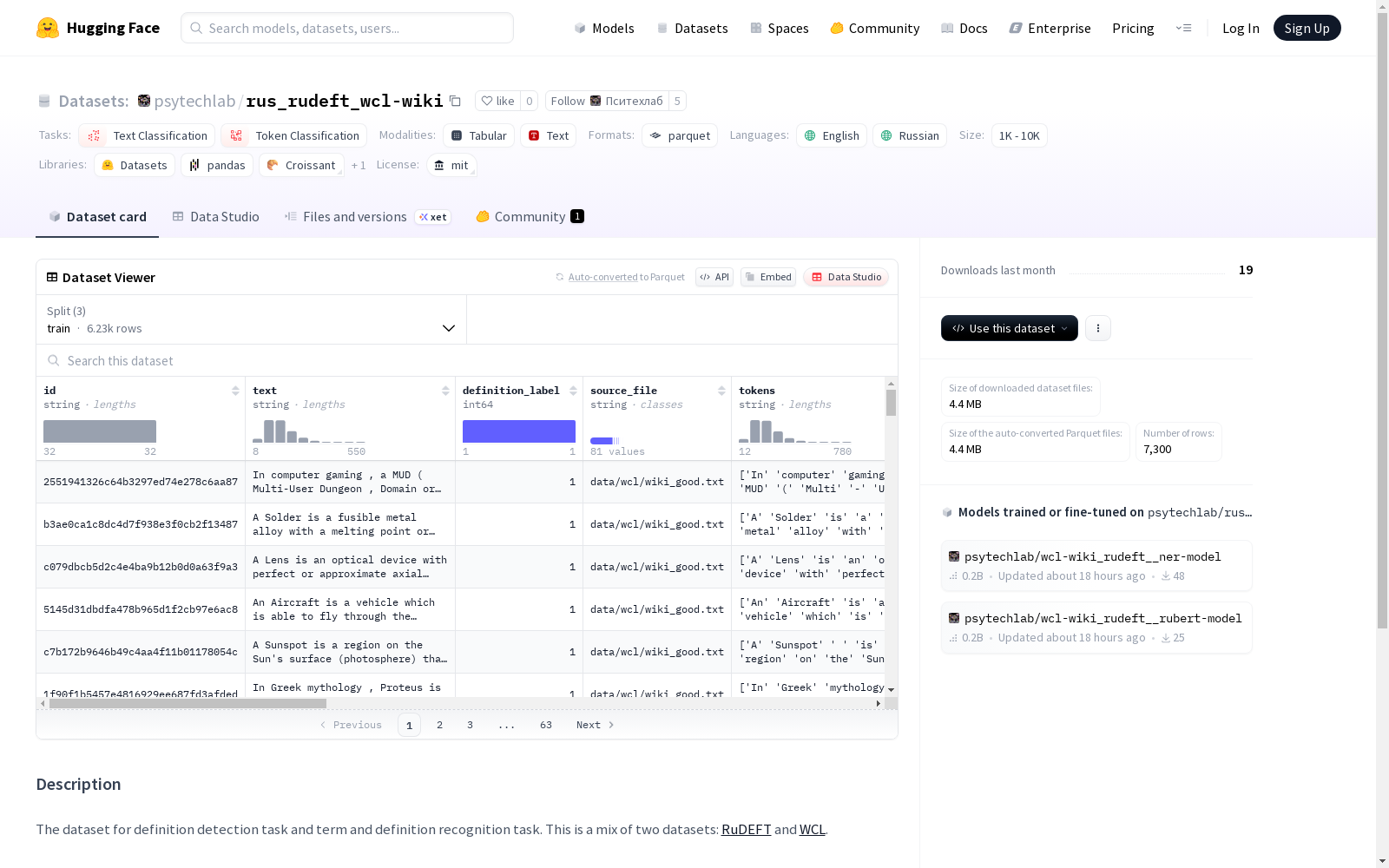
Task: Open the WCL link
Action: coord(813,829)
